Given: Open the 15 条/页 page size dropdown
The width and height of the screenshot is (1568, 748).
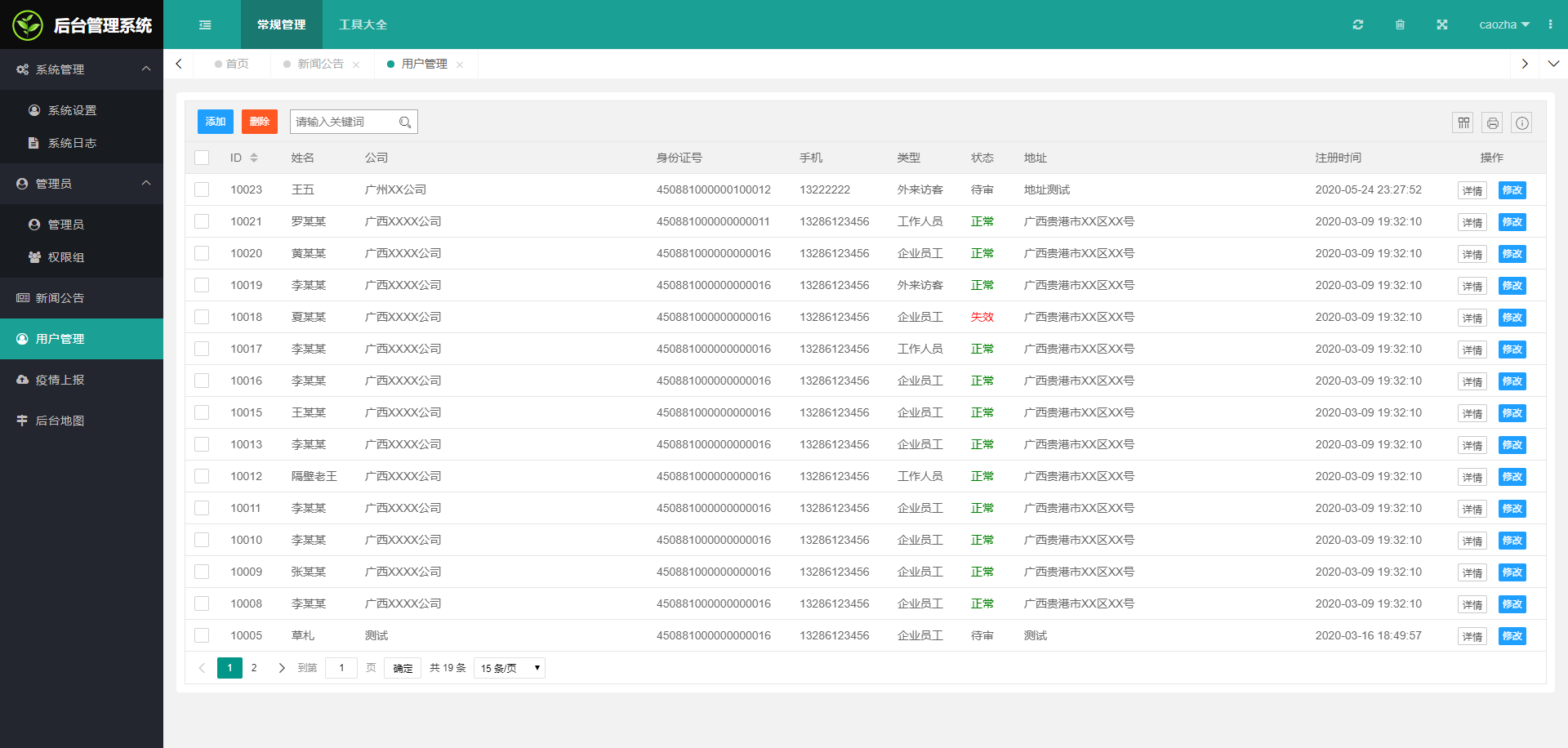Looking at the screenshot, I should point(510,668).
